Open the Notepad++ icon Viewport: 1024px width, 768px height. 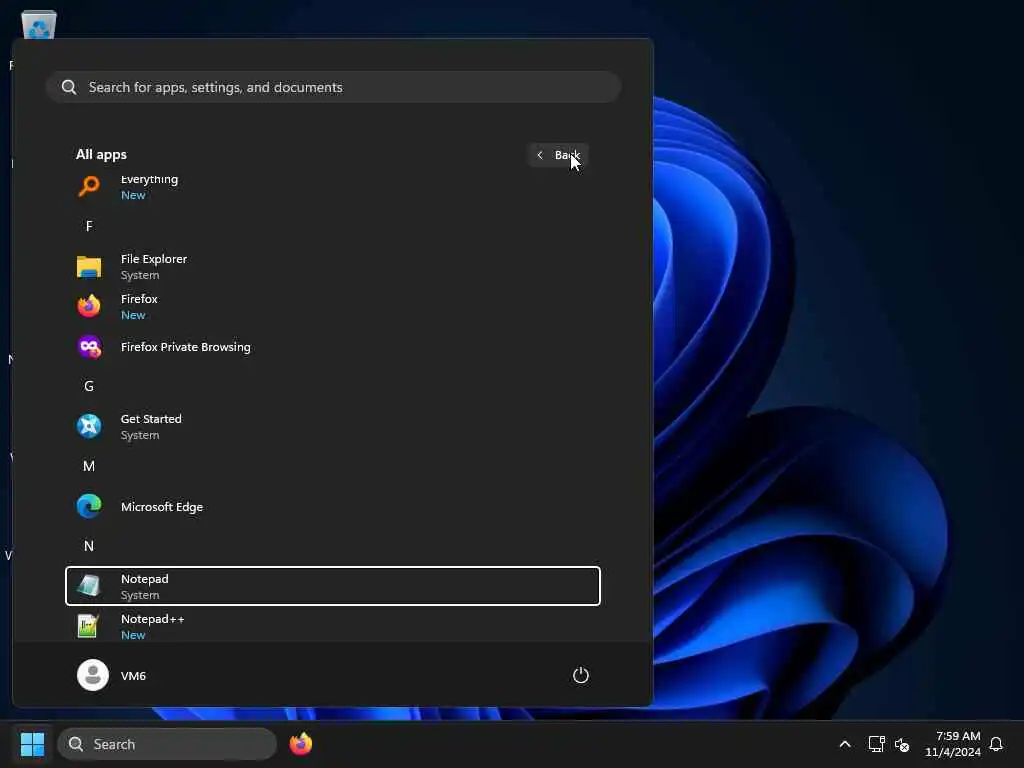[x=89, y=626]
